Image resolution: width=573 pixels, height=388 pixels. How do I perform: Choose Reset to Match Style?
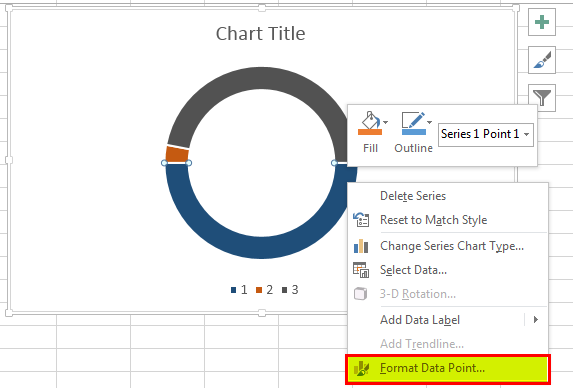pyautogui.click(x=448, y=220)
